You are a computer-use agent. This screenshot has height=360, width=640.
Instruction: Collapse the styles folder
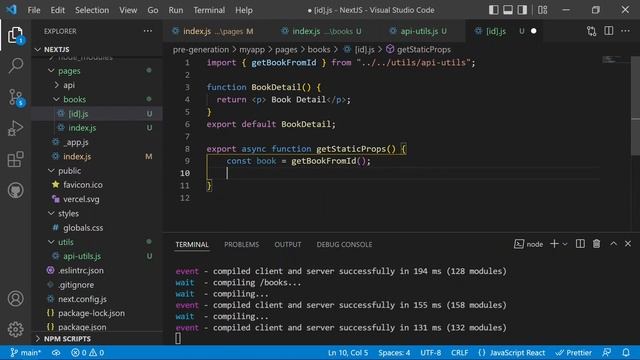click(97, 213)
